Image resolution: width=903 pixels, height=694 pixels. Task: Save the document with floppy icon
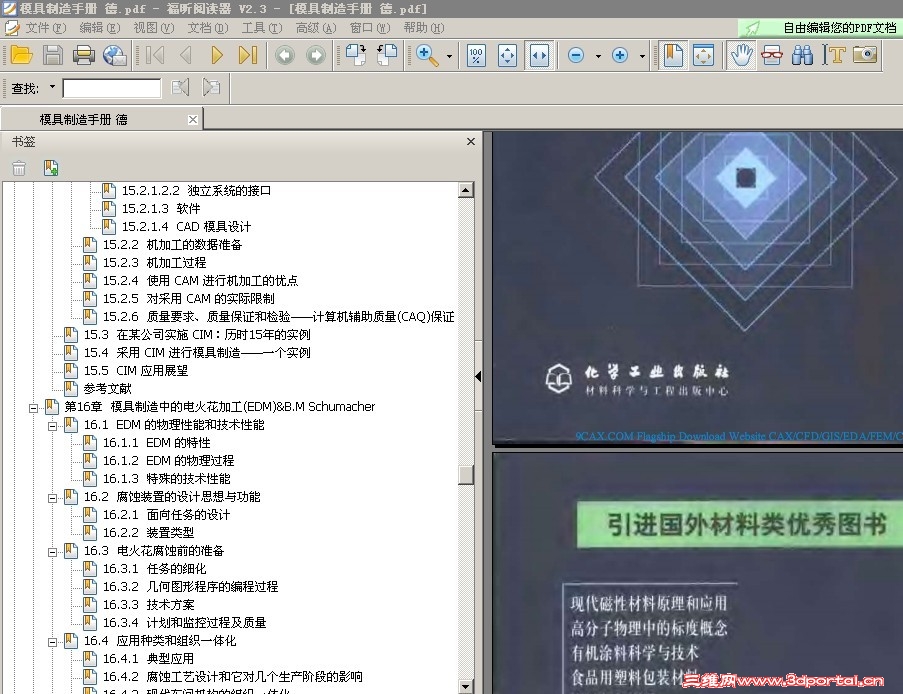tap(53, 55)
